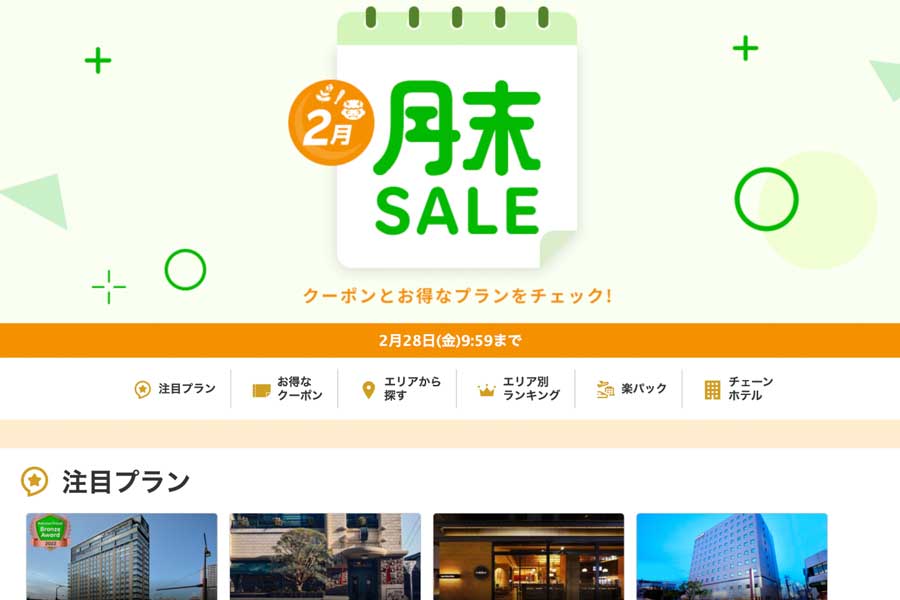Click the Bronze Award badge on first hotel
This screenshot has width=900, height=600.
click(x=51, y=532)
